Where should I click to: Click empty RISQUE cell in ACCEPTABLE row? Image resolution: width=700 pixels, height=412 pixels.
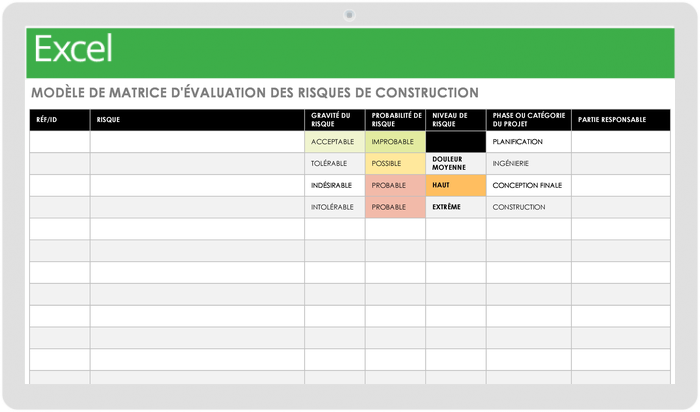coord(197,141)
